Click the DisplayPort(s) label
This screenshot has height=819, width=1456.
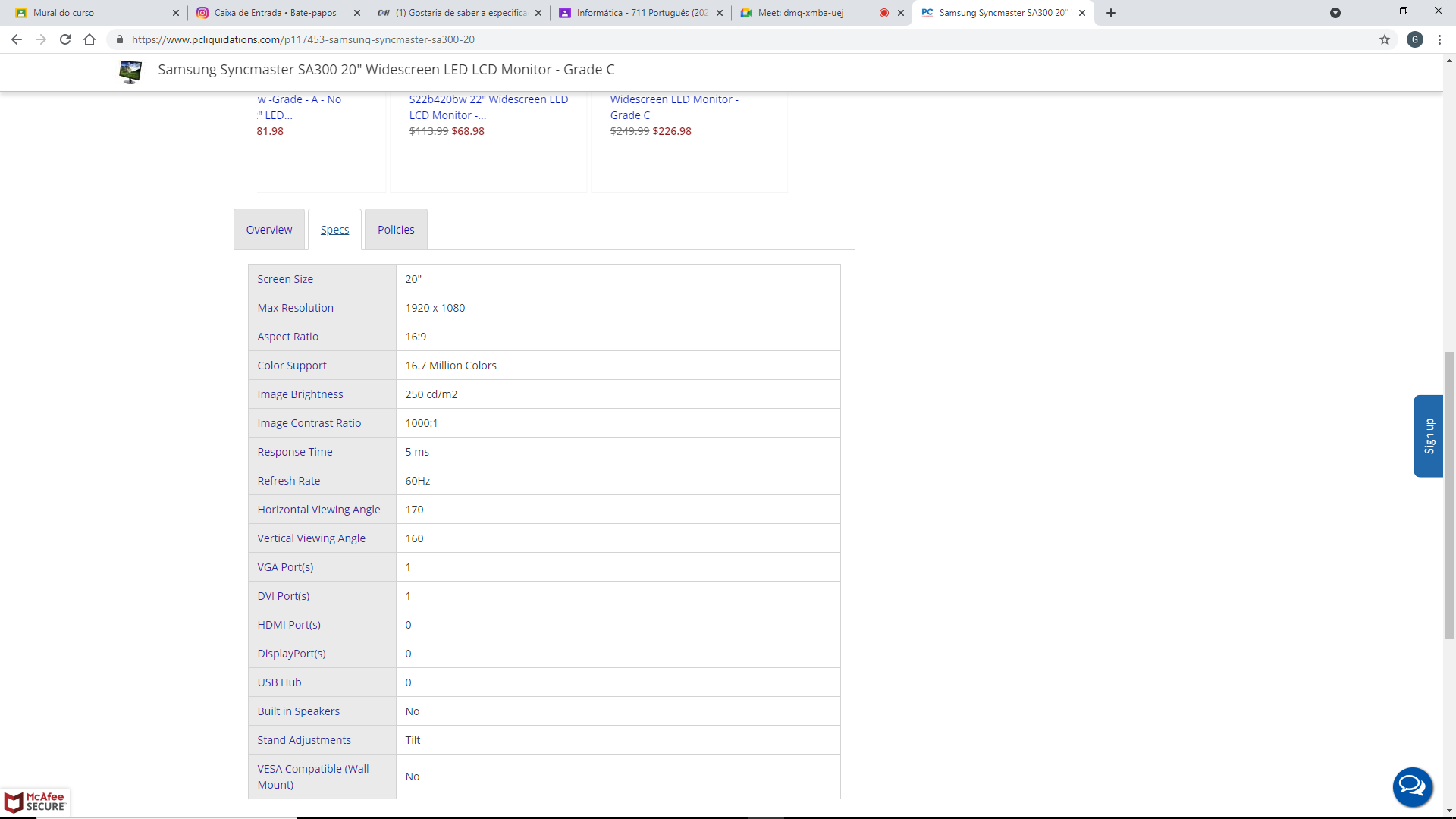coord(291,654)
